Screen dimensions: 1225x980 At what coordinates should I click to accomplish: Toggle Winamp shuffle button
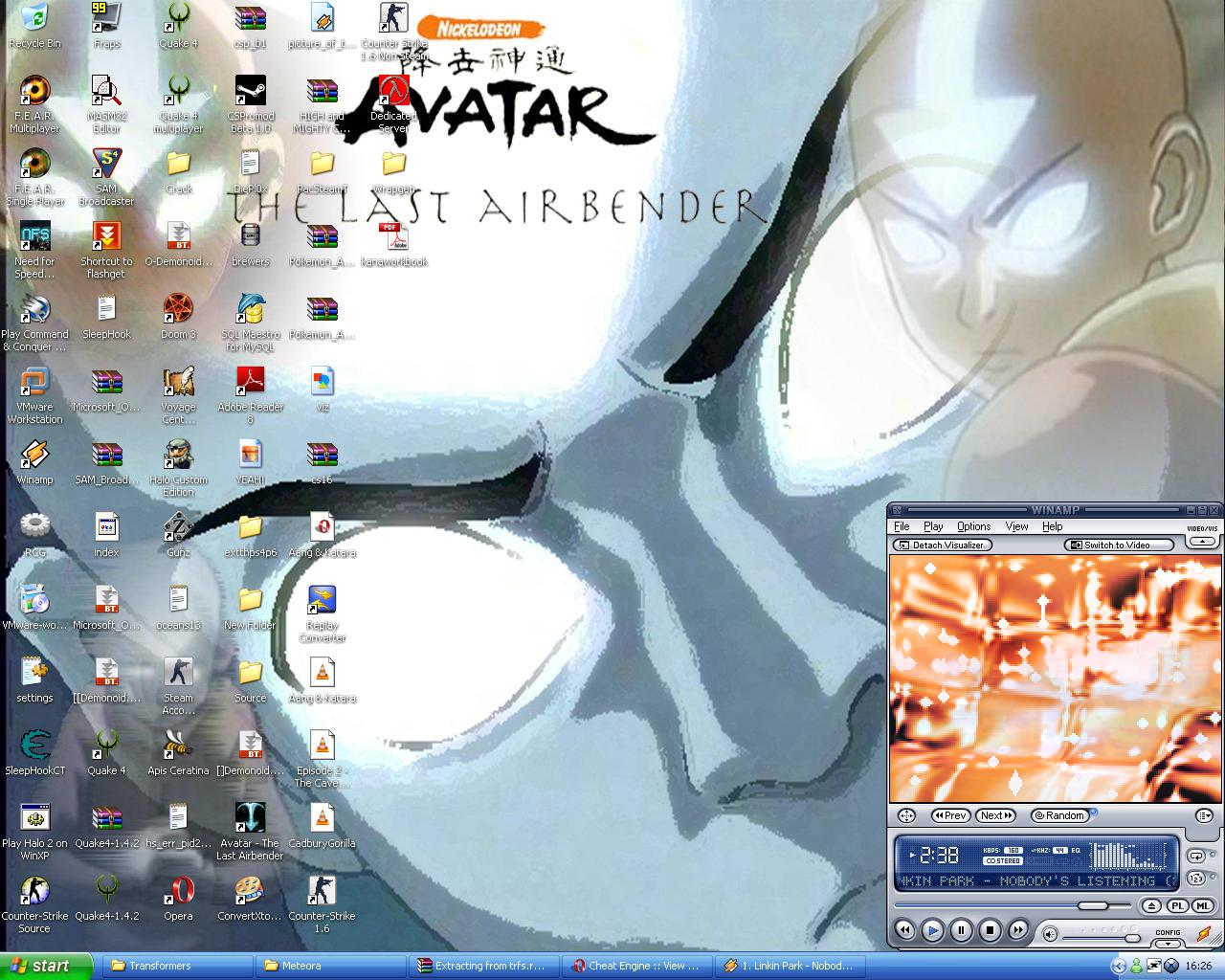1196,879
